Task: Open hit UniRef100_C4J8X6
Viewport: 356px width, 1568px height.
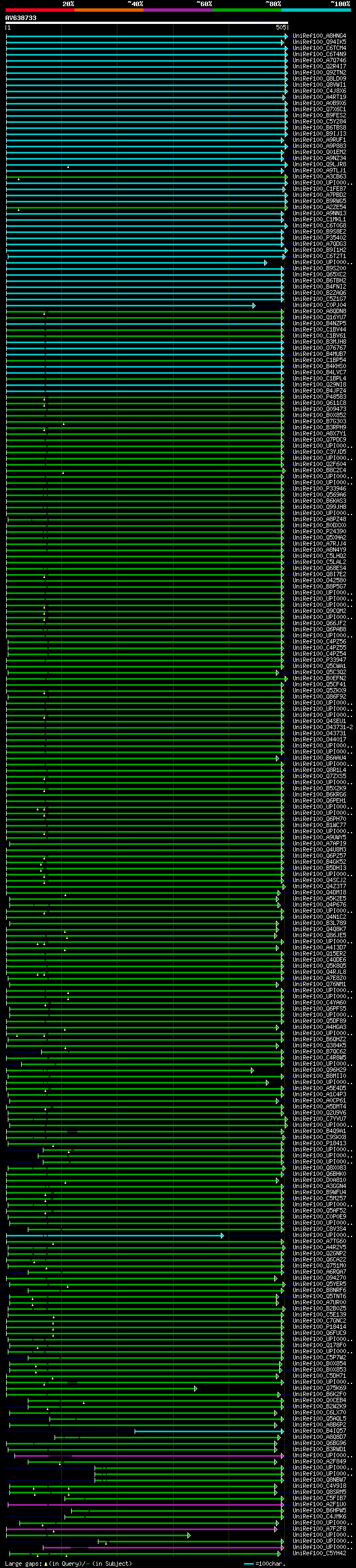Action: point(319,91)
